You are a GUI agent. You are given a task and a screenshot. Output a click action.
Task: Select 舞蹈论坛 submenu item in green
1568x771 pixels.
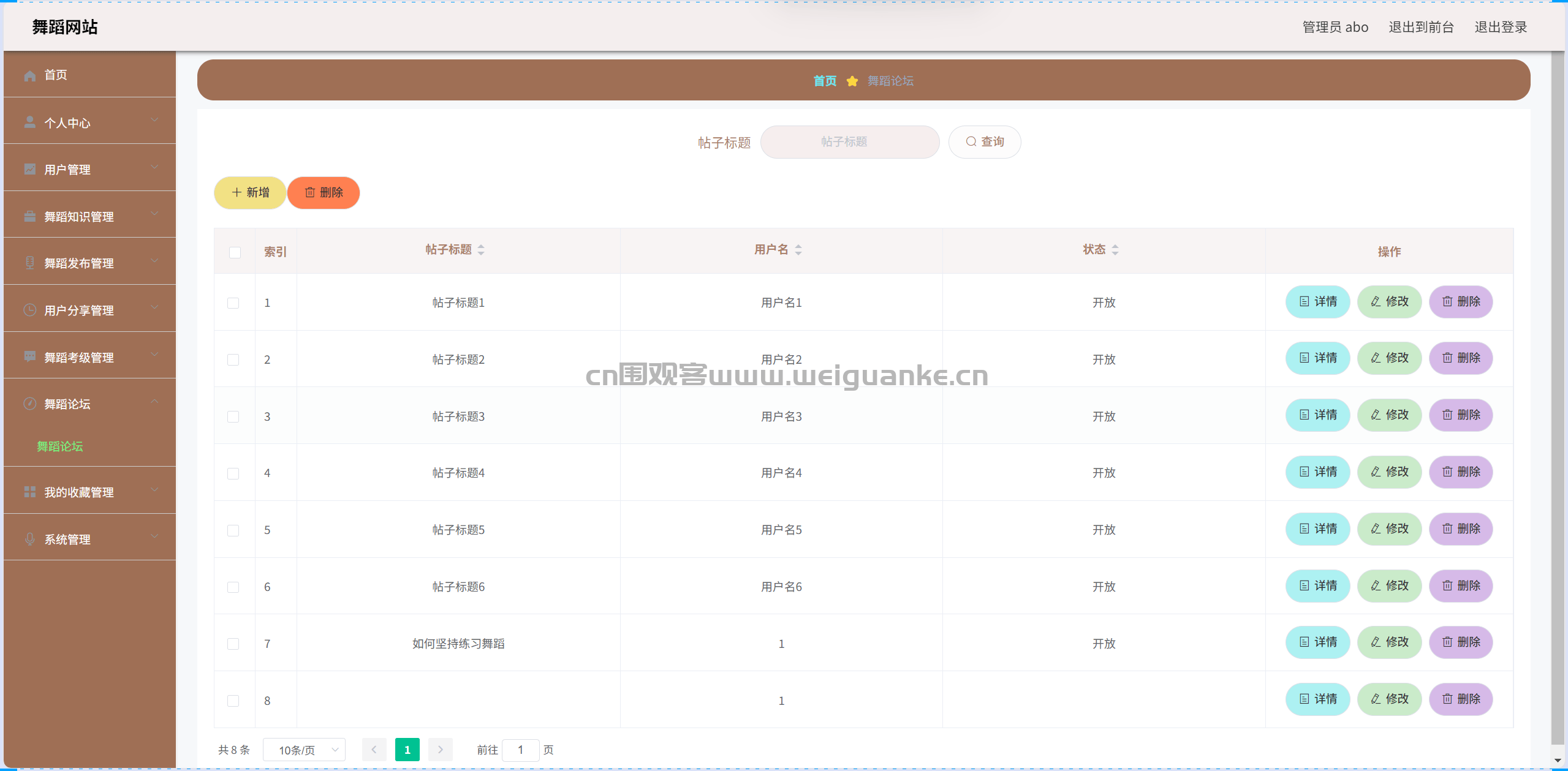click(59, 446)
